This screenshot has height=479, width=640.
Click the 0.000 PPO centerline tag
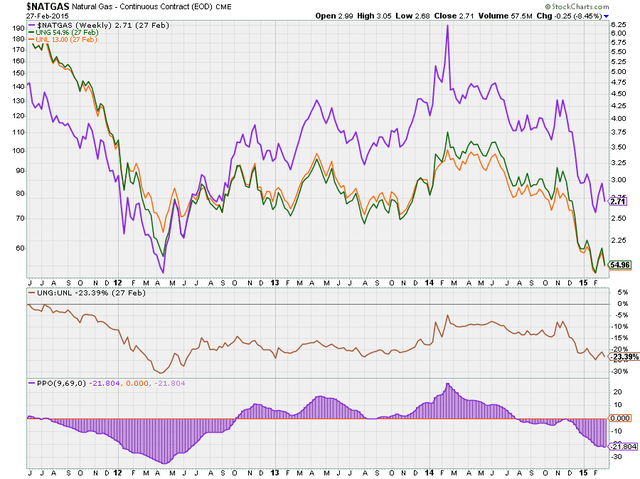[x=620, y=418]
